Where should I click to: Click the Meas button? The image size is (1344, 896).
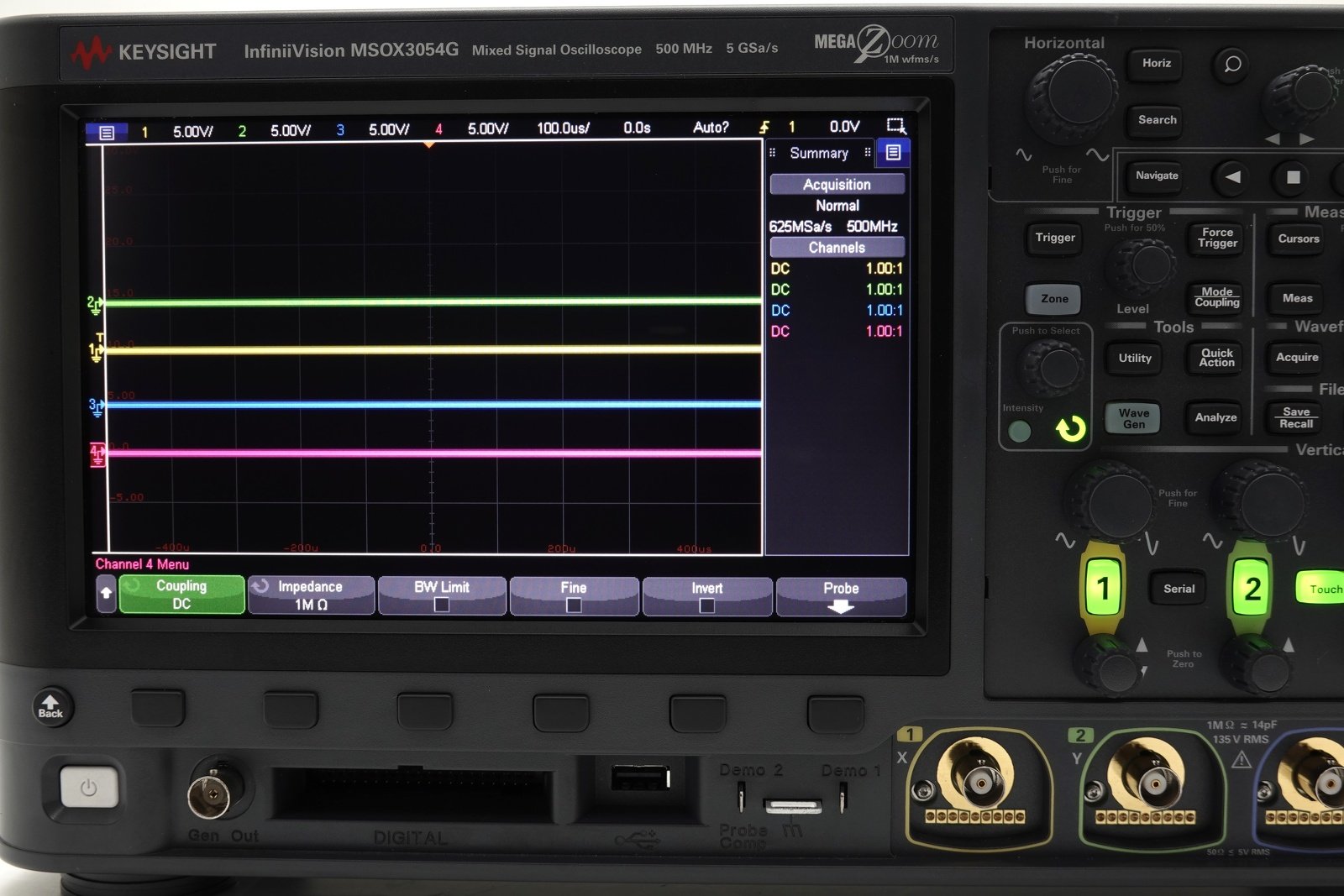tap(1297, 298)
